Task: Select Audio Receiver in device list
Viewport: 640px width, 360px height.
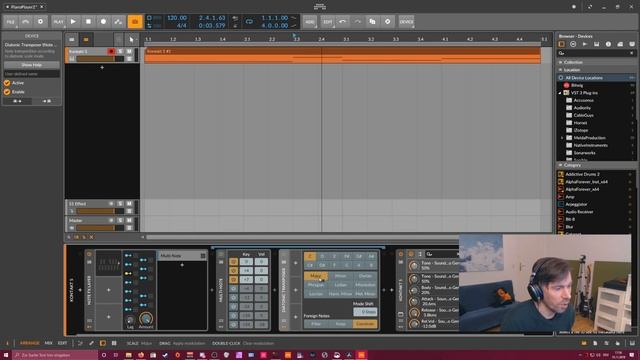Action: [579, 212]
